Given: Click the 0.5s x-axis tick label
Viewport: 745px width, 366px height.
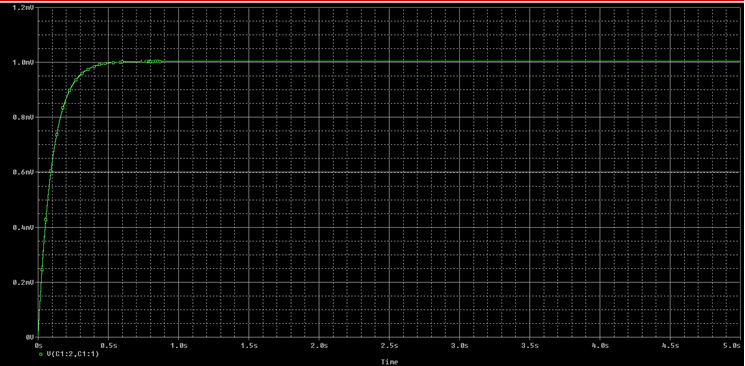Looking at the screenshot, I should (x=109, y=346).
